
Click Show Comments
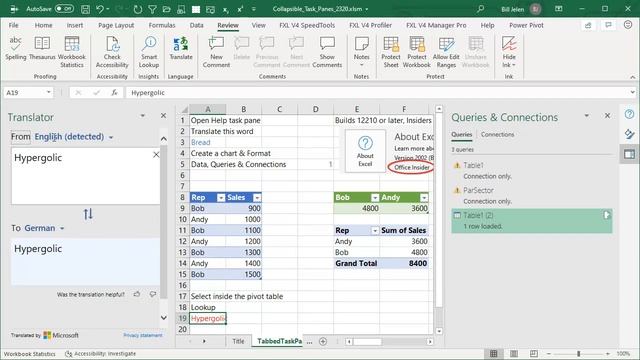pyautogui.click(x=327, y=52)
